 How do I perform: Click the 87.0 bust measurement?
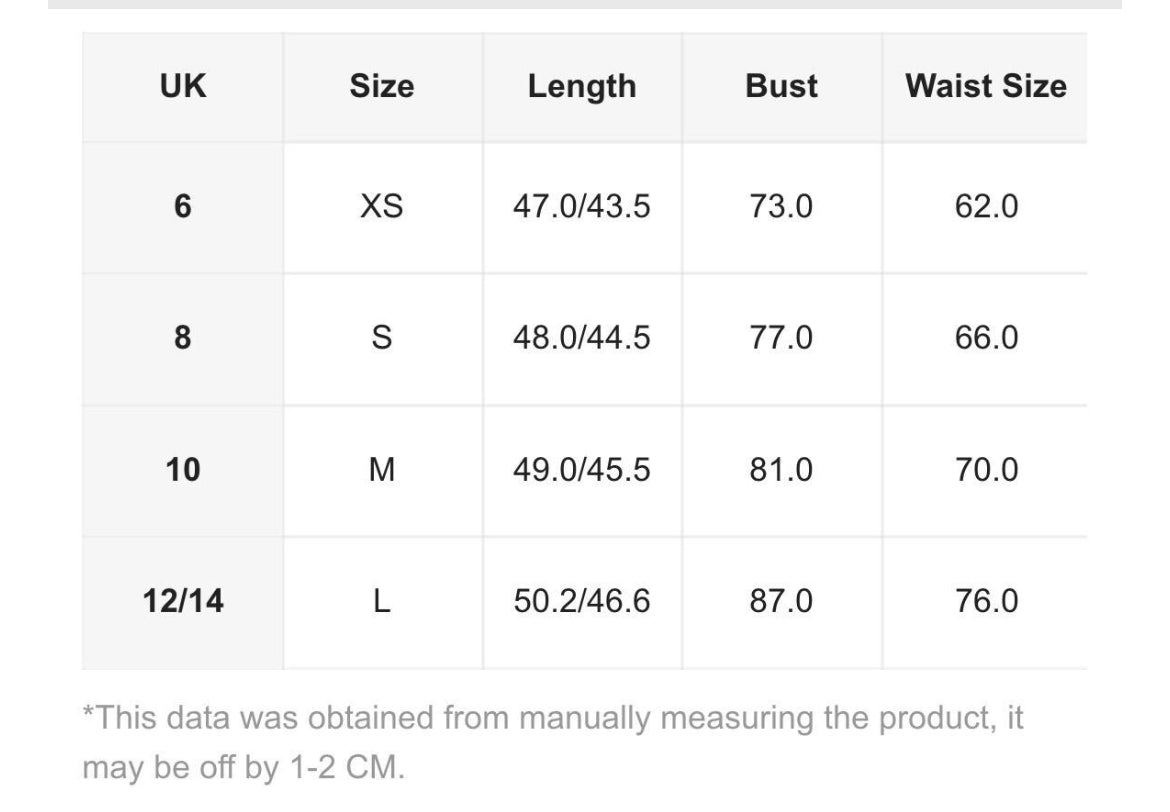coord(781,601)
